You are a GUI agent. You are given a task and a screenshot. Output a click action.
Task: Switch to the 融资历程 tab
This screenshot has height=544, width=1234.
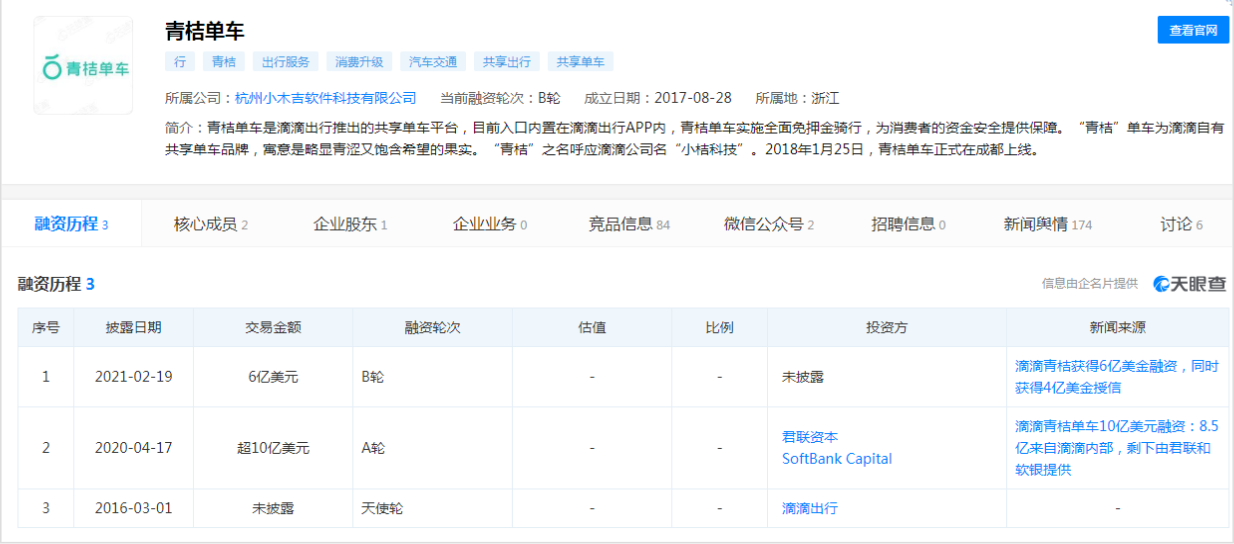pos(71,224)
